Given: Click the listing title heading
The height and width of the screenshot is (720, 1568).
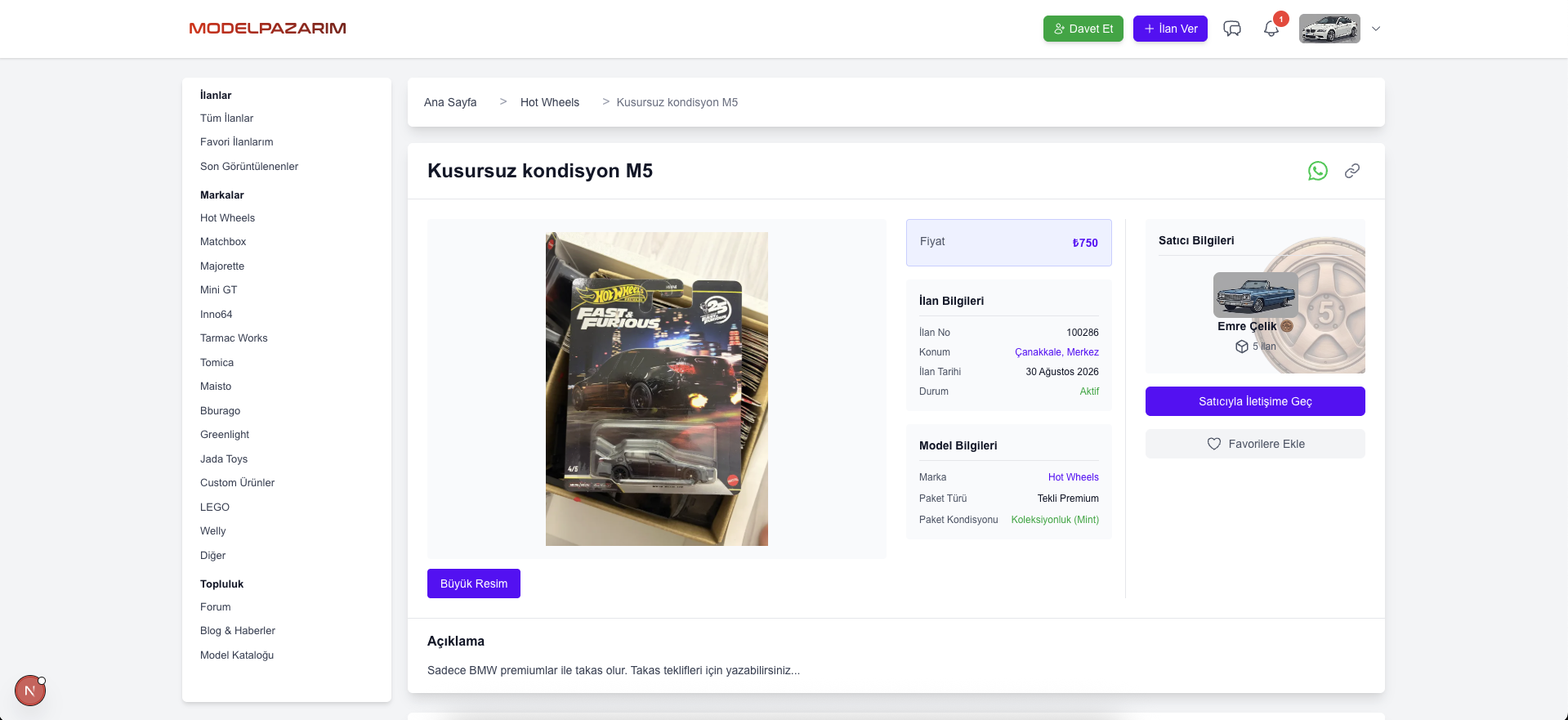Looking at the screenshot, I should [540, 171].
